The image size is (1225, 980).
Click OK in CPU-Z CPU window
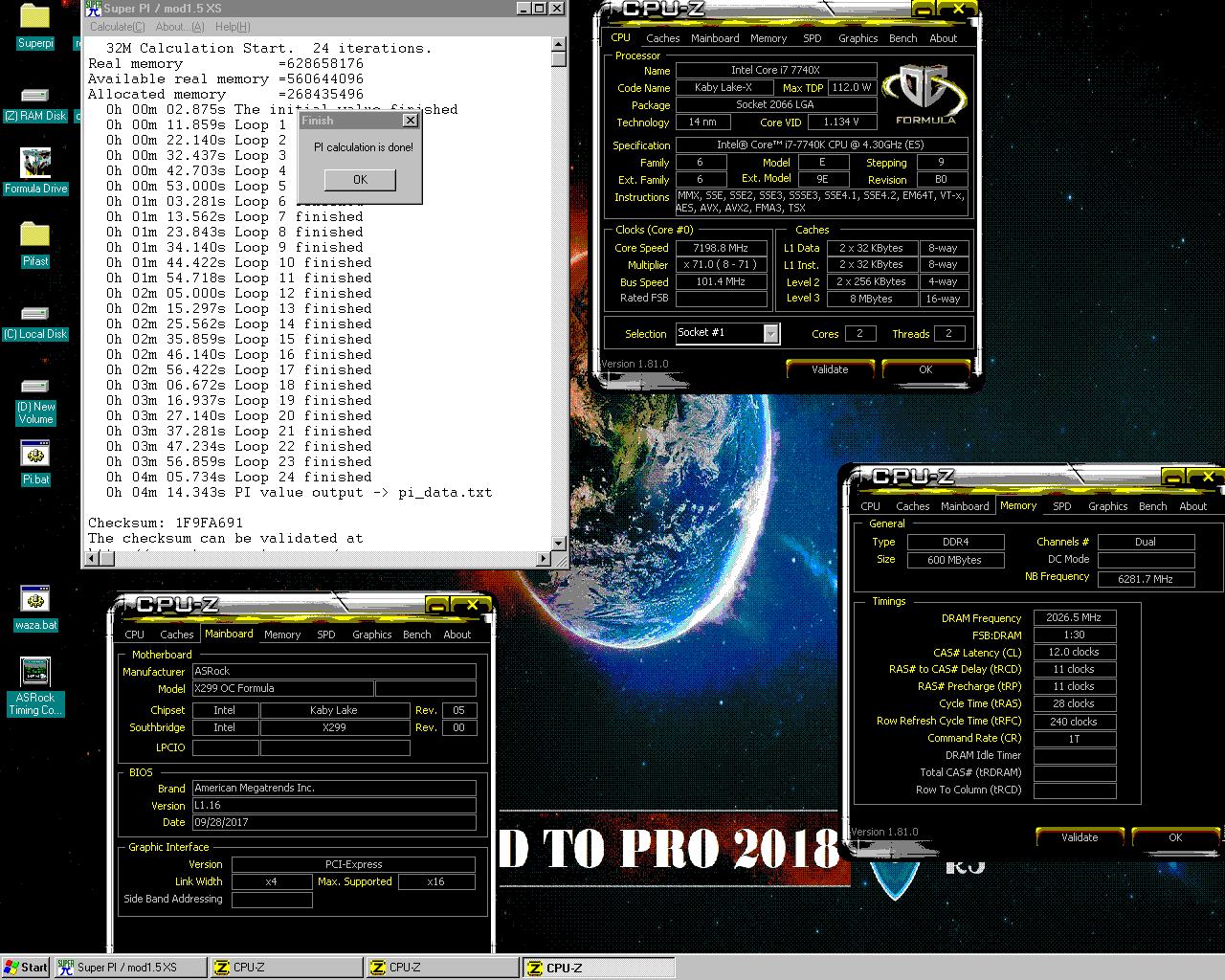point(925,369)
